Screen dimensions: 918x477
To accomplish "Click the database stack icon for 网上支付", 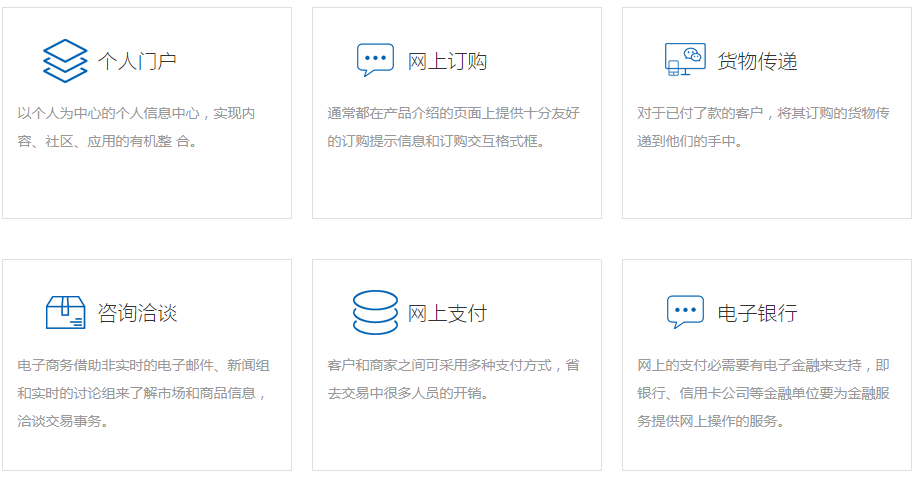I will [375, 313].
